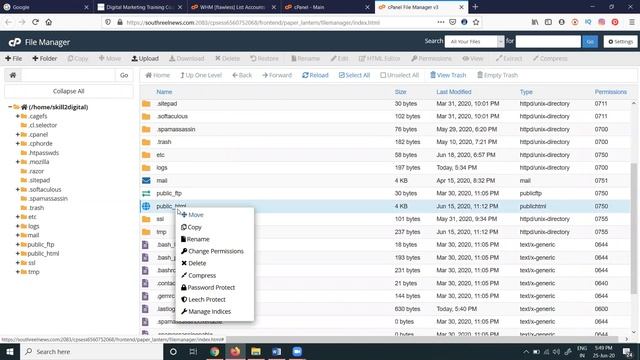Choose Delete from the context menu
The image size is (640, 360).
193,263
